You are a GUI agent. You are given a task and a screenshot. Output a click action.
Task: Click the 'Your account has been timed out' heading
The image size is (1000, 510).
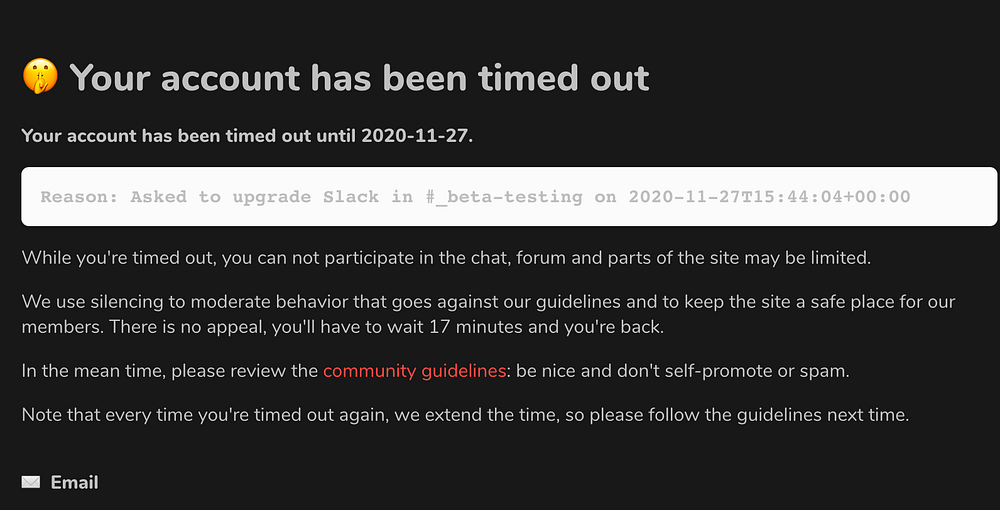(359, 77)
